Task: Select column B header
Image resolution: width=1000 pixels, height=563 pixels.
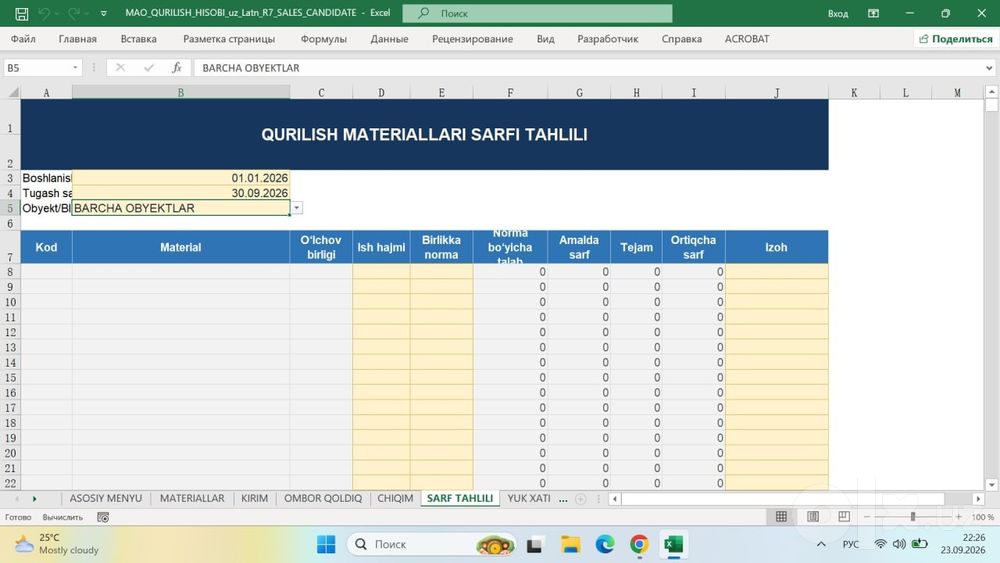Action: tap(180, 92)
